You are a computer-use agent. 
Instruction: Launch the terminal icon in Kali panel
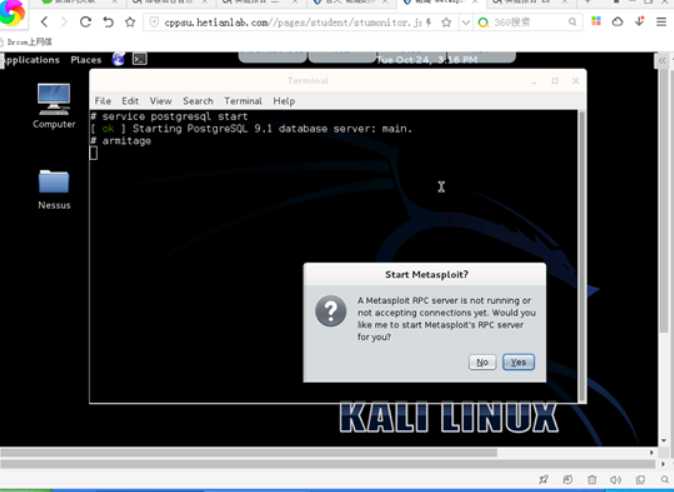[140, 59]
